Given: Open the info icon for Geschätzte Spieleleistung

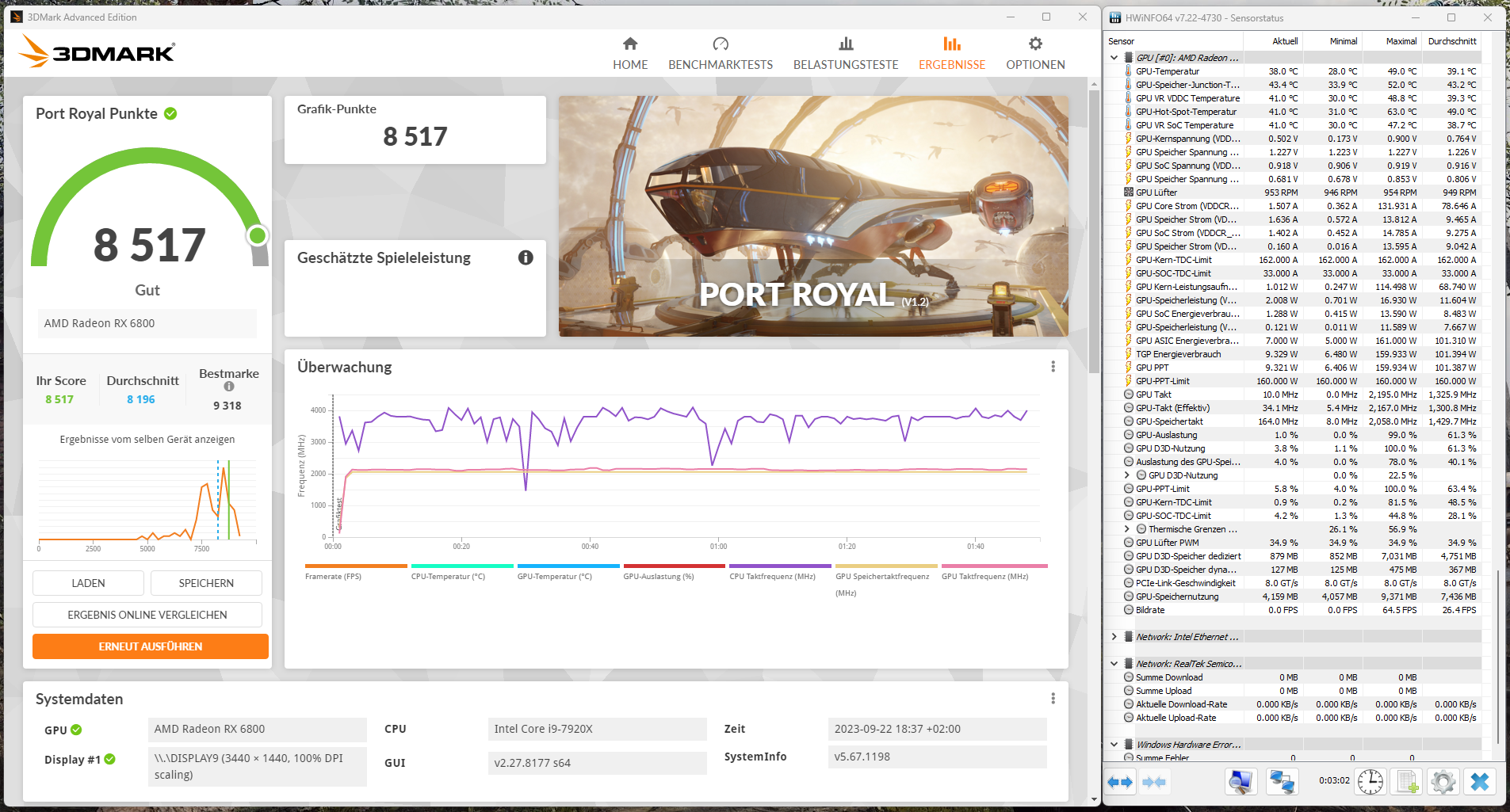Looking at the screenshot, I should coord(526,257).
